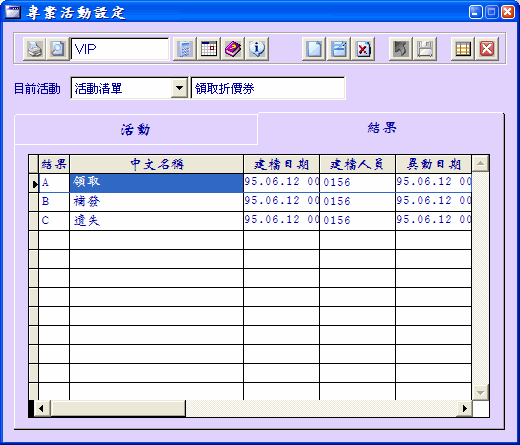Delete record using red X document icon
Screen dimensions: 520x445
coord(363,49)
